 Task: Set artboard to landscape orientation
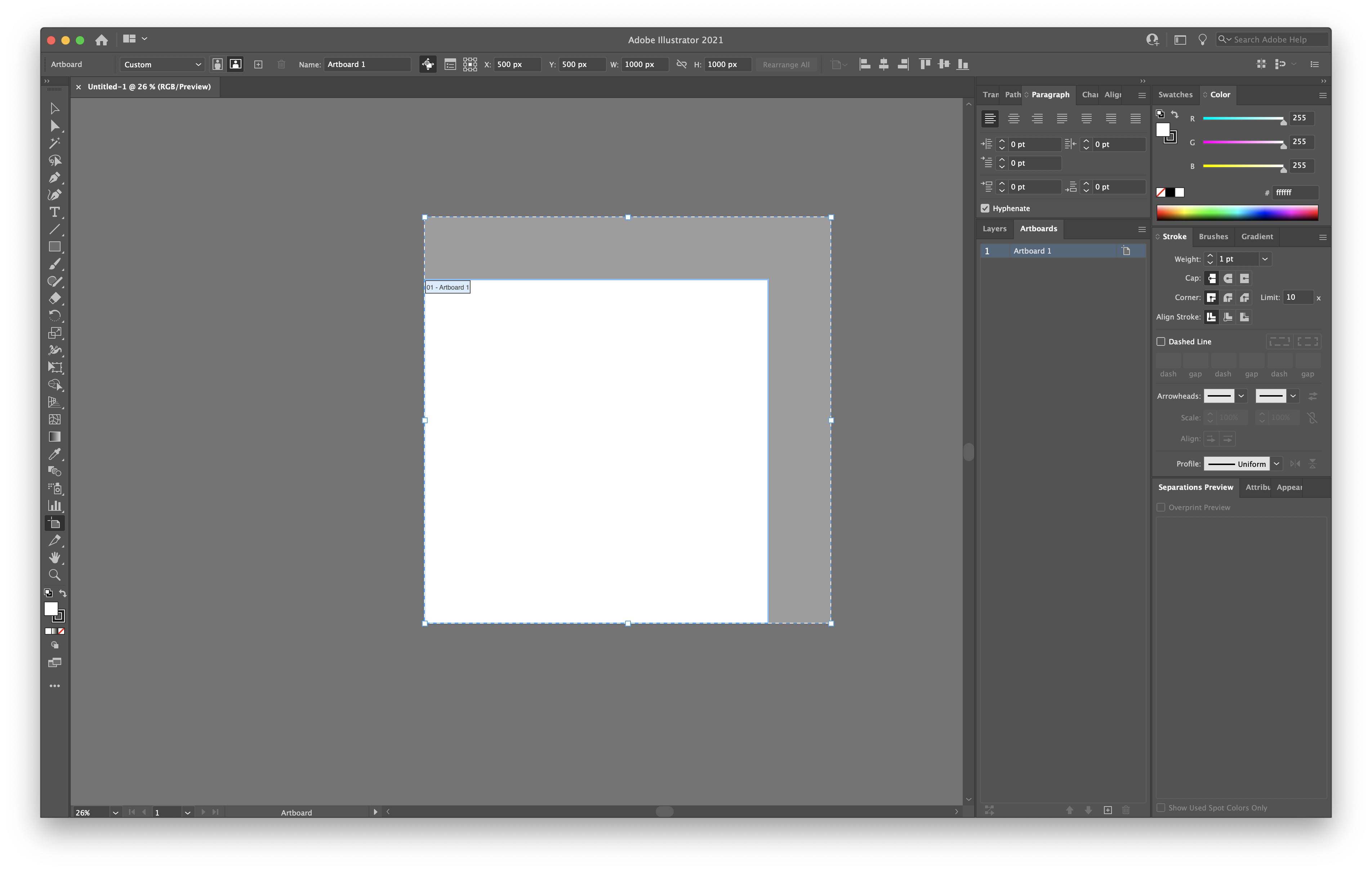coord(235,64)
